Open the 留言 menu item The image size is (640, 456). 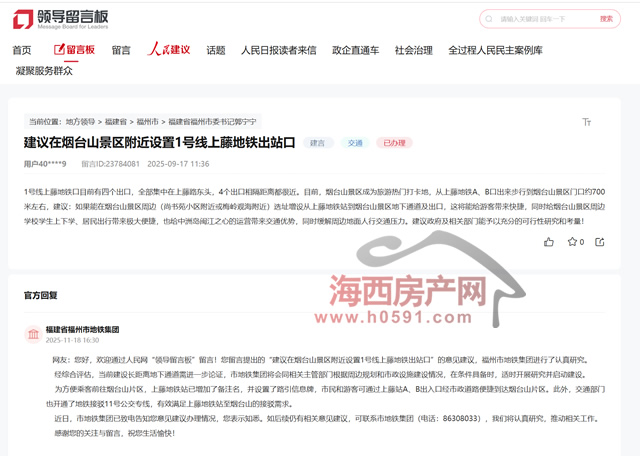[x=121, y=50]
